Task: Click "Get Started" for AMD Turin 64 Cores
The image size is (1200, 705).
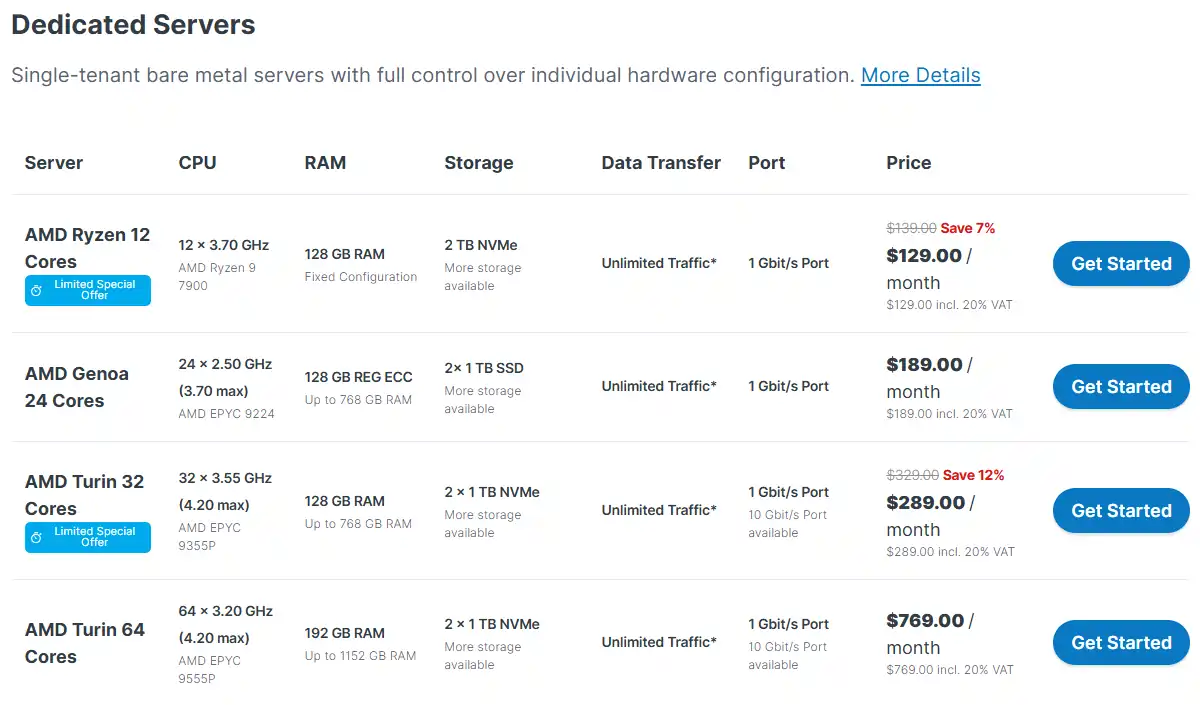Action: tap(1121, 642)
